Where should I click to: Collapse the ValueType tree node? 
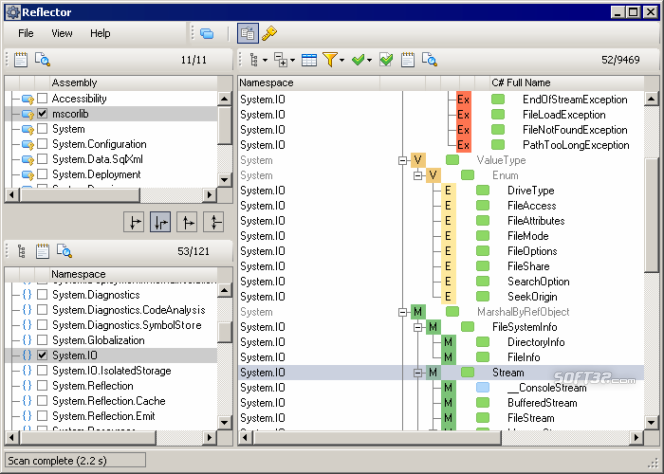coord(403,160)
